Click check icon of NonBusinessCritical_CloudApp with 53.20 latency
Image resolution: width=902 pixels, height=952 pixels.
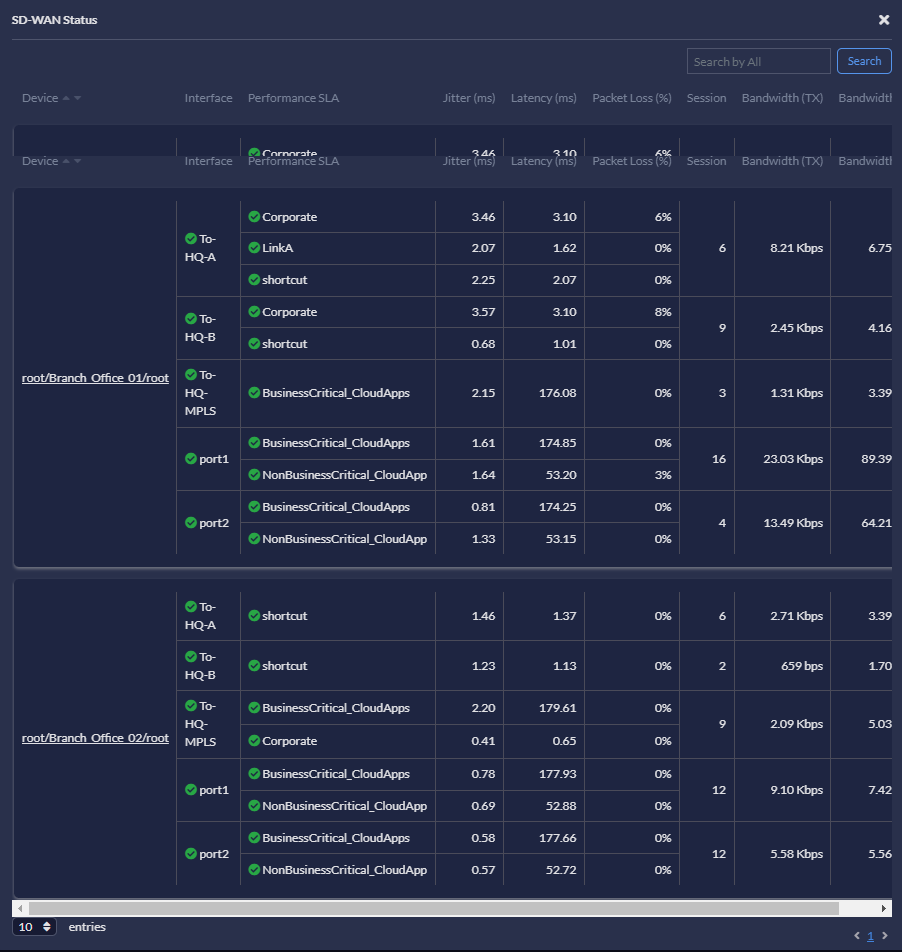click(x=254, y=475)
